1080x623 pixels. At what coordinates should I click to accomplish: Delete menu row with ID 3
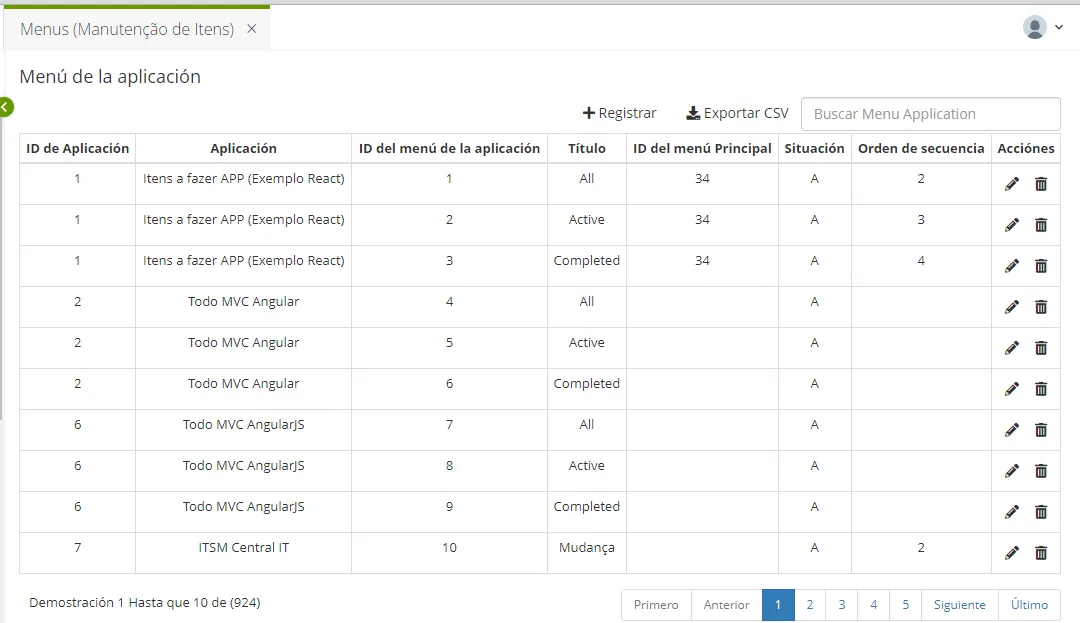point(1041,266)
